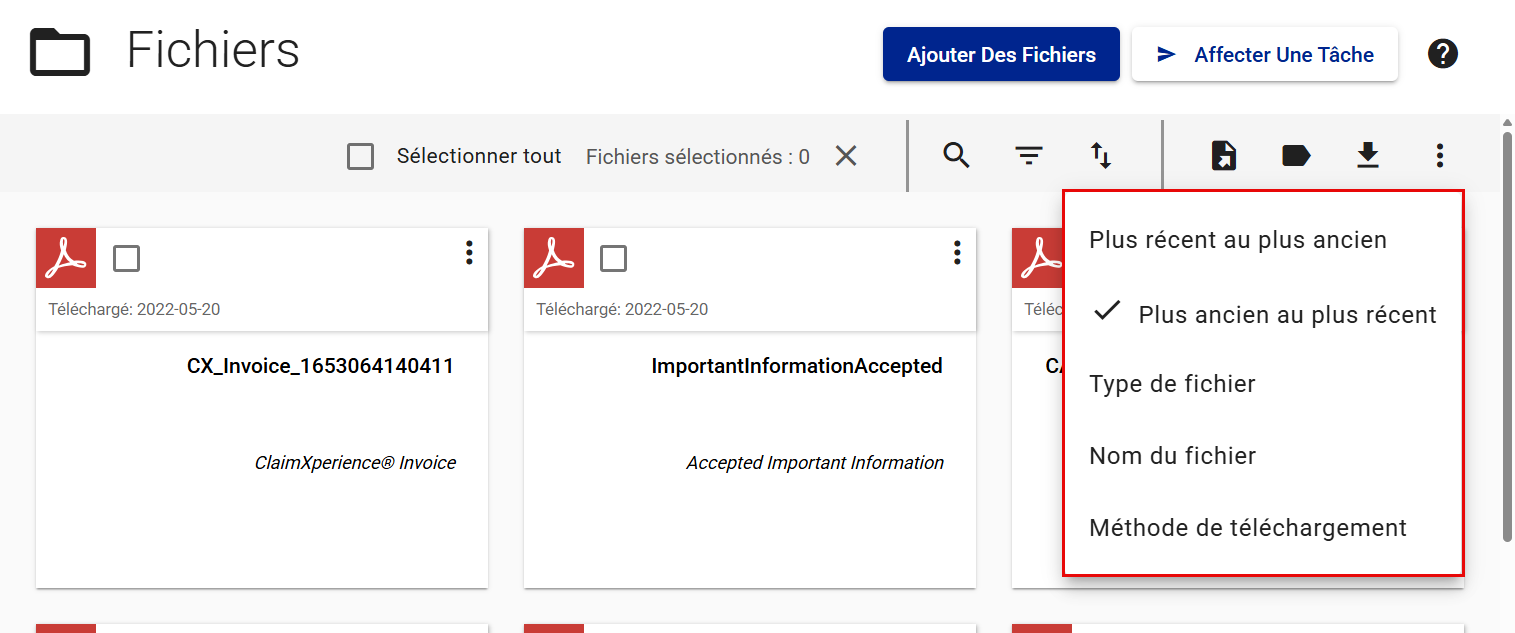Open CX_Invoice card three-dot menu
The image size is (1515, 633).
[x=469, y=253]
